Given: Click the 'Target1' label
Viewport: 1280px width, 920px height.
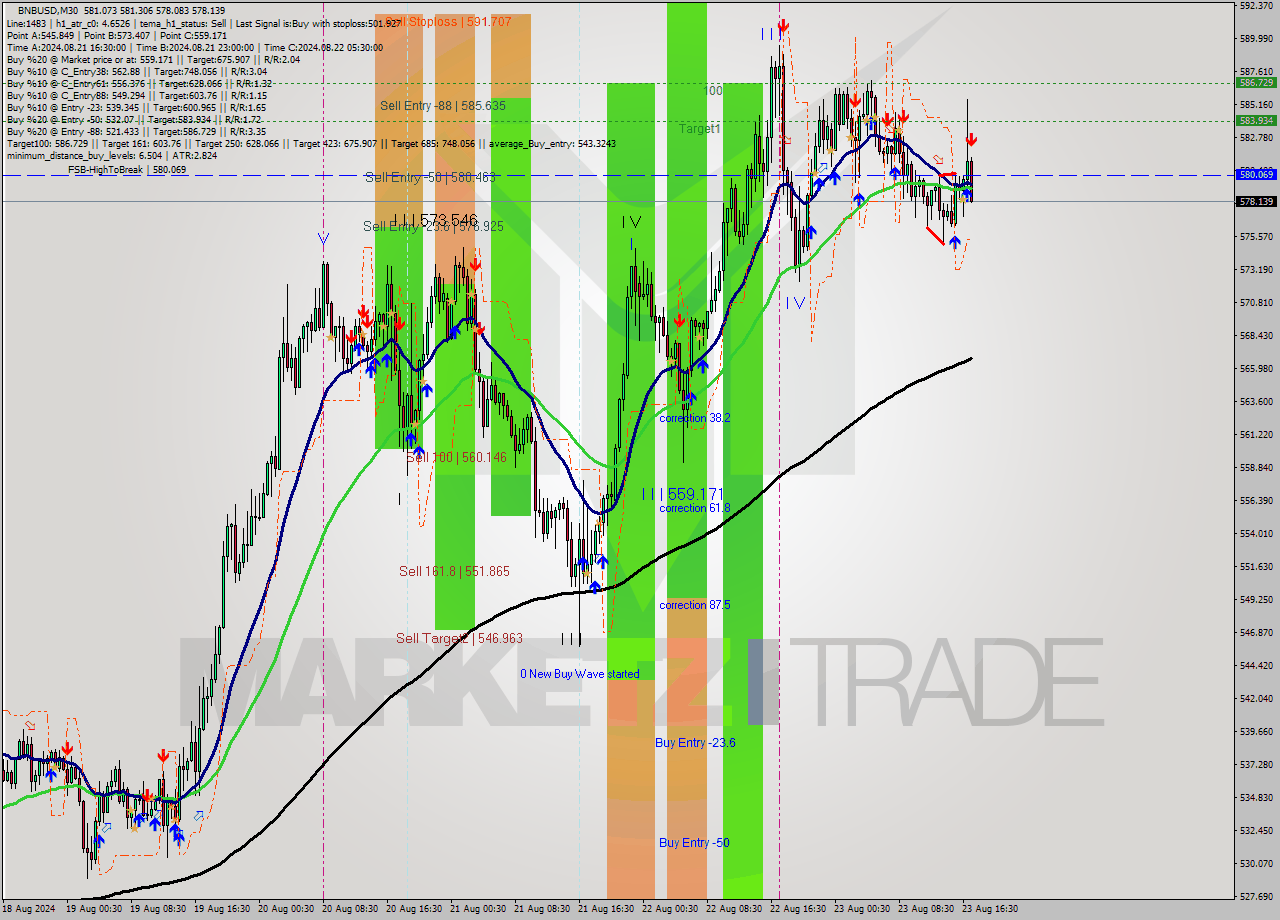Looking at the screenshot, I should coord(699,129).
